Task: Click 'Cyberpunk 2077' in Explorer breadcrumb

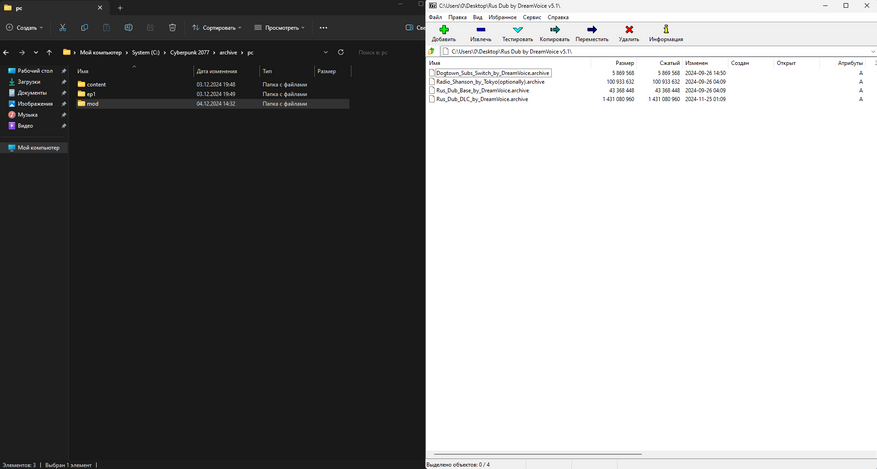Action: tap(190, 53)
